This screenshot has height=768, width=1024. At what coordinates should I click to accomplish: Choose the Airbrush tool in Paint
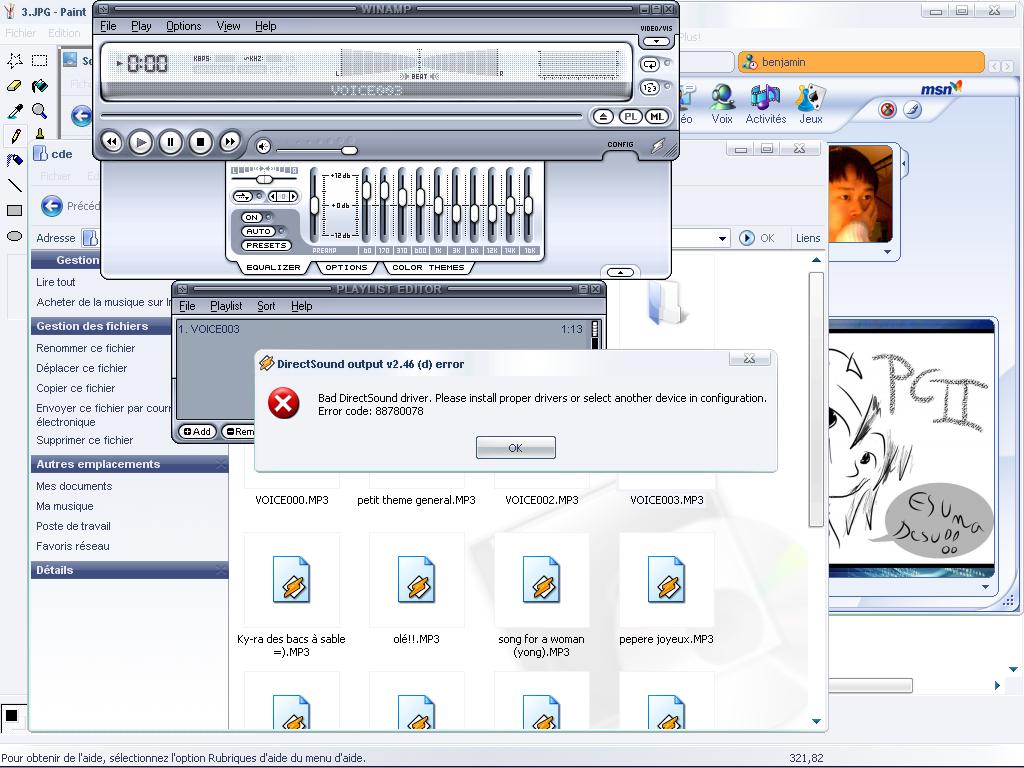coord(15,160)
